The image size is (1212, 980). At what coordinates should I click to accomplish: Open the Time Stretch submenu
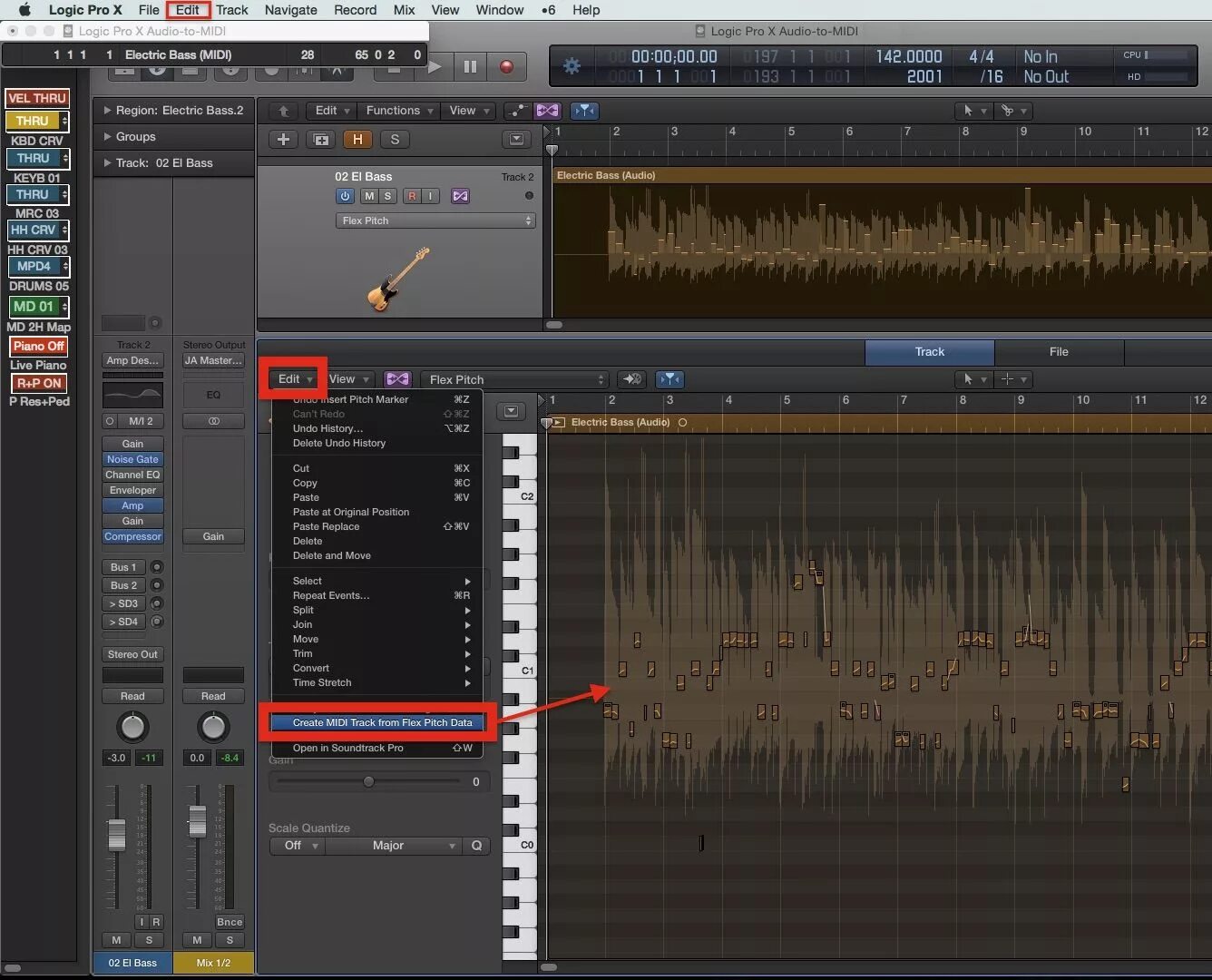(377, 682)
